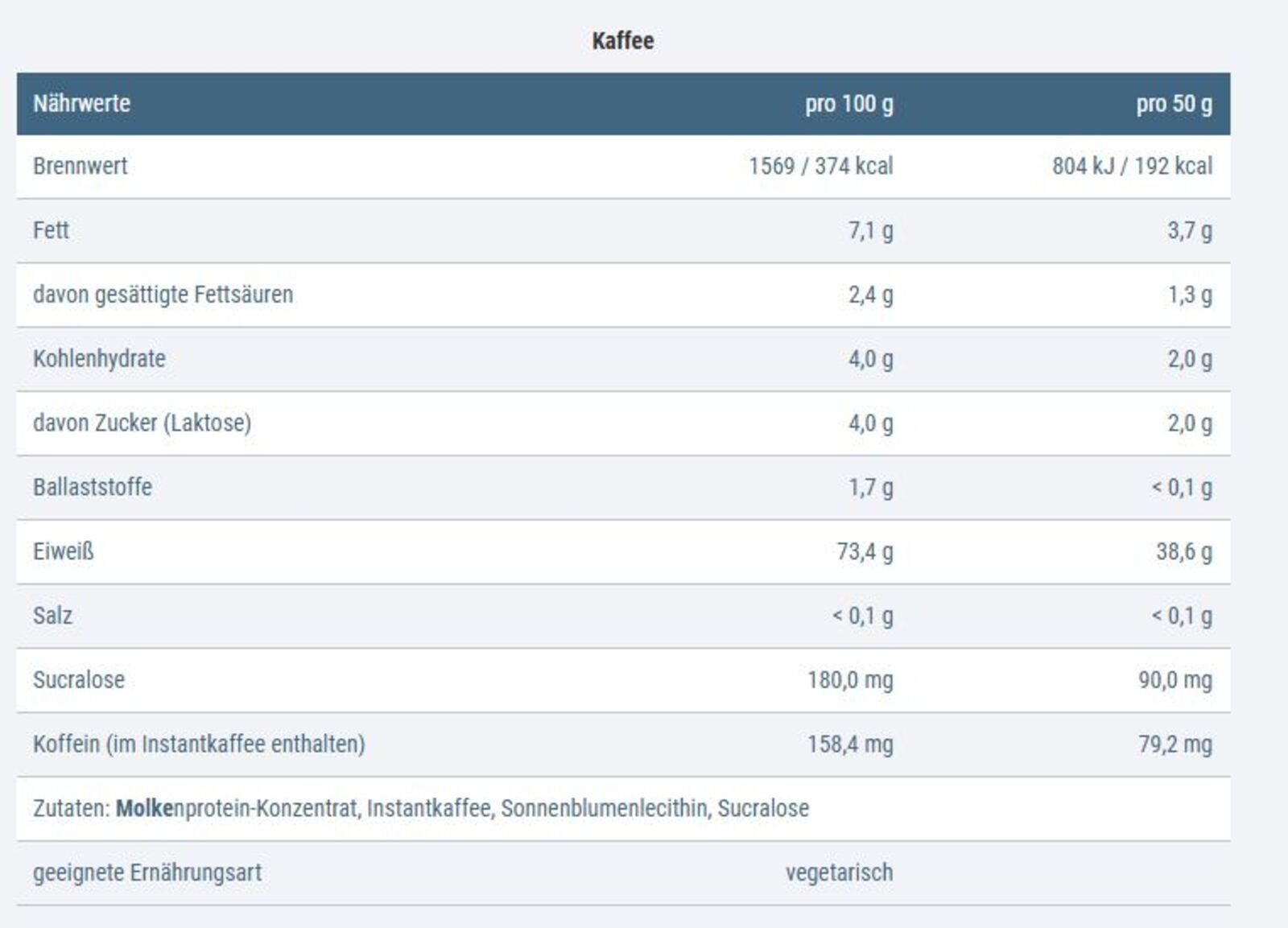Image resolution: width=1288 pixels, height=928 pixels.
Task: Click the davon Zucker (Laktose) label
Action: coord(142,423)
